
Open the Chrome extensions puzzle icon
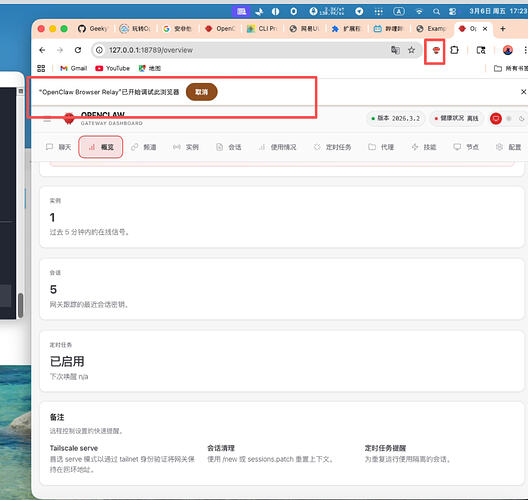point(454,50)
